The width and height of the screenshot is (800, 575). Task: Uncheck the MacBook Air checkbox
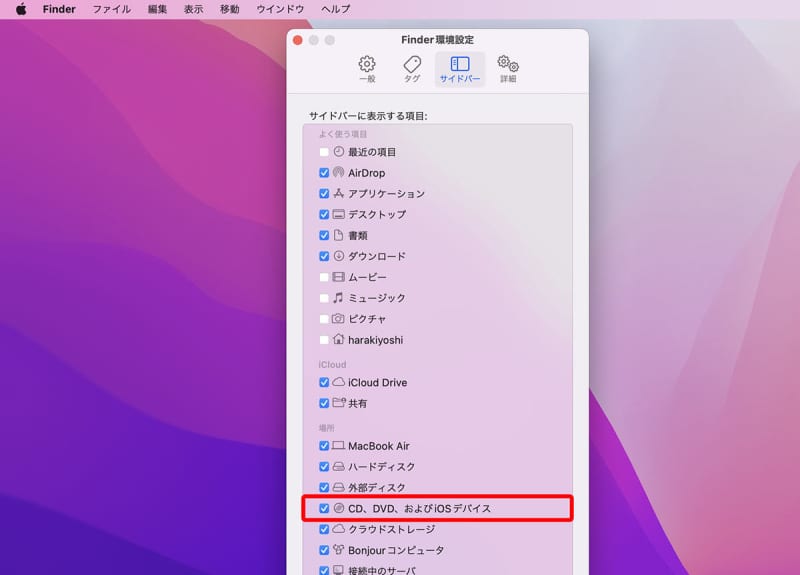324,446
